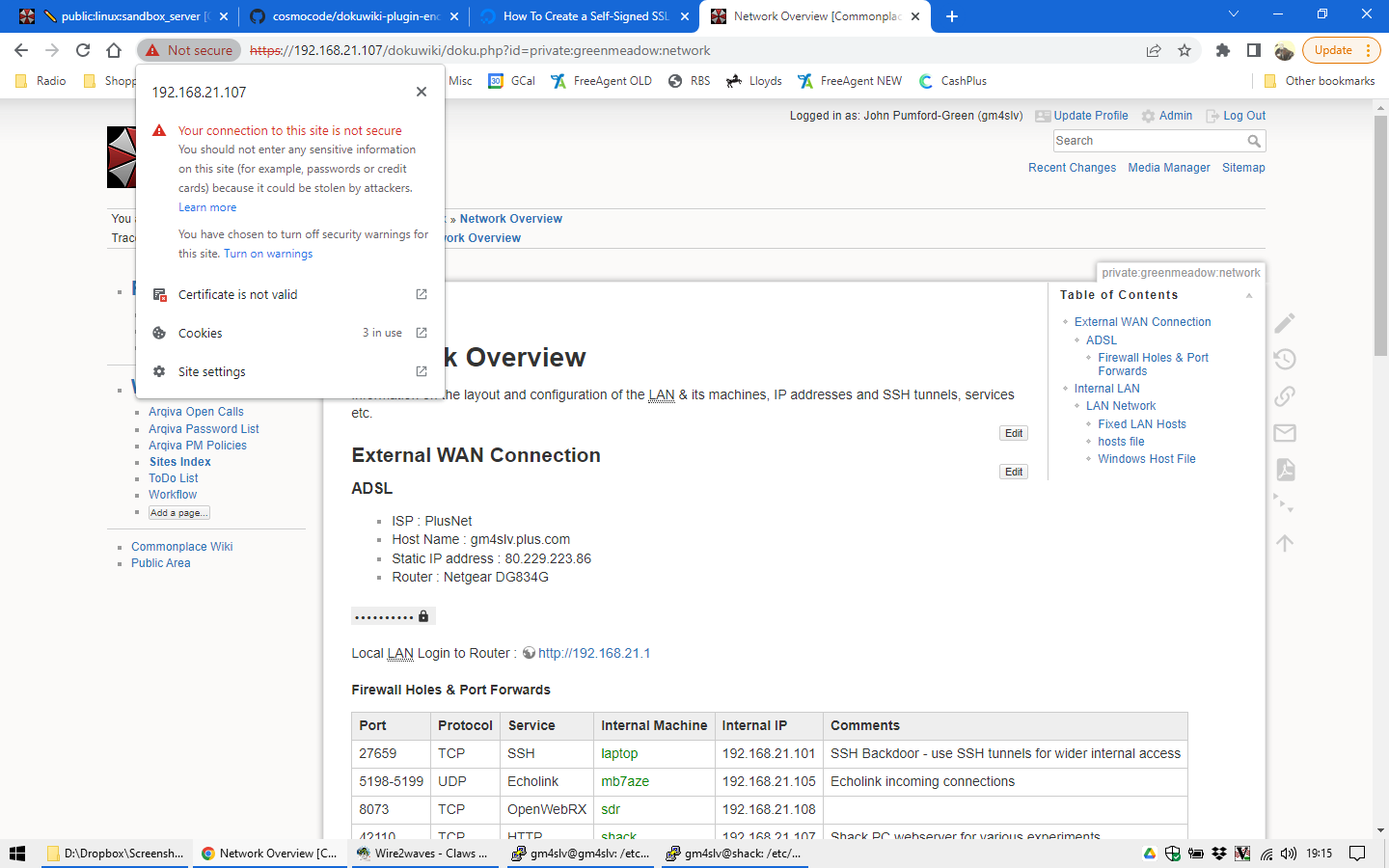Switch to the Self-Signed SSL tab

586,15
